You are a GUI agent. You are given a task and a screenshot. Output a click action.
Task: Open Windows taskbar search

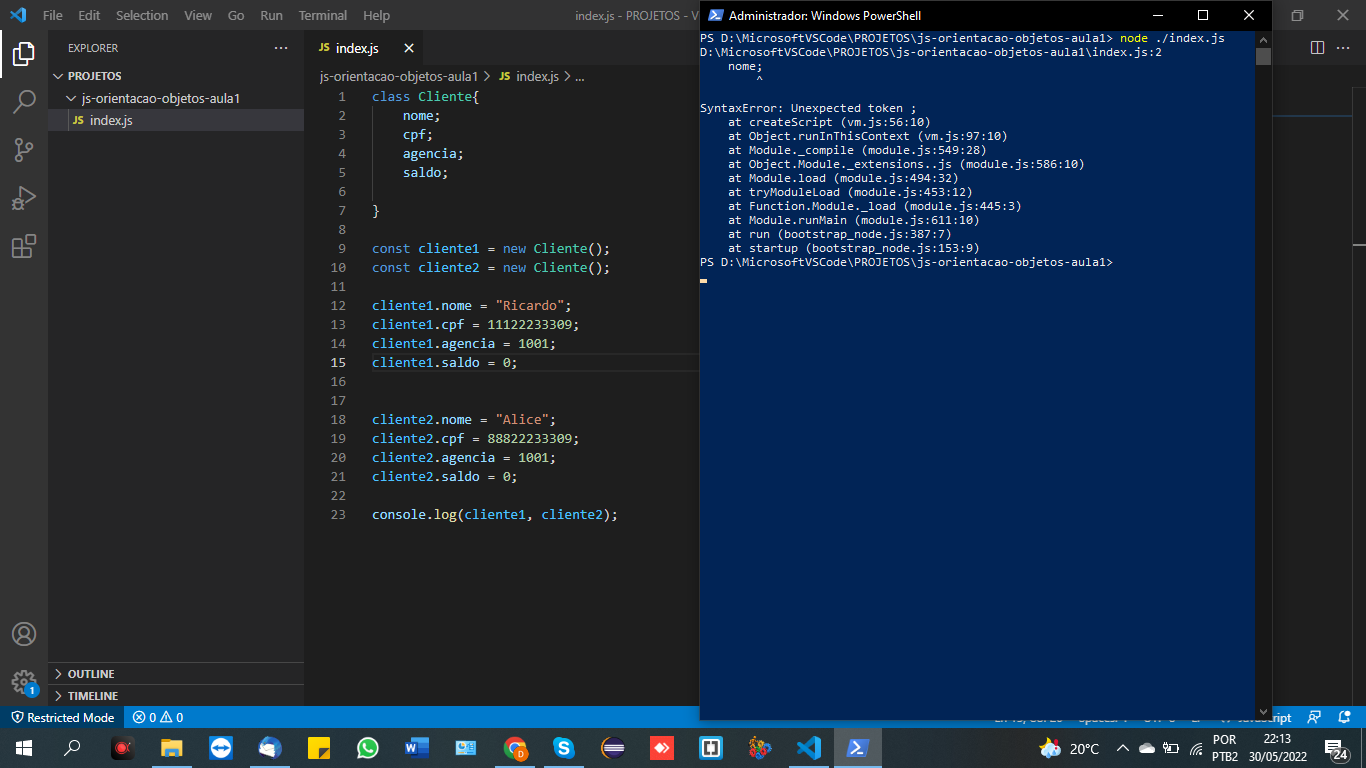(72, 748)
